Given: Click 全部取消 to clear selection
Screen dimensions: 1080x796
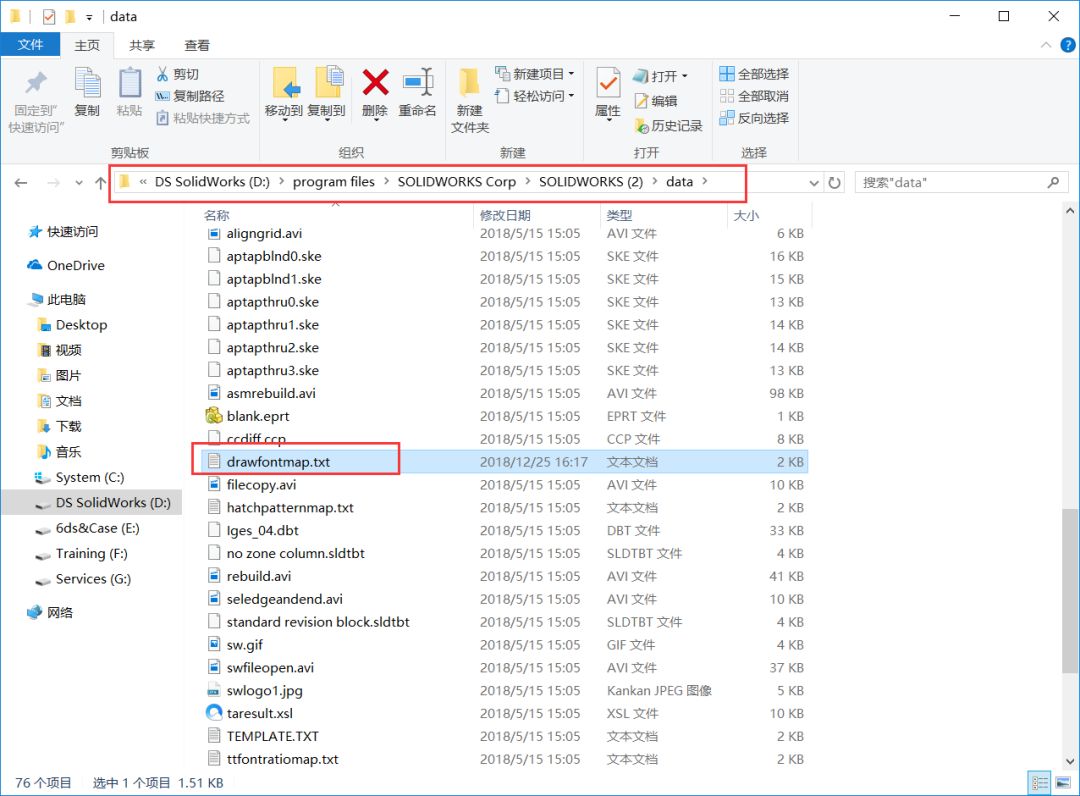Looking at the screenshot, I should (x=752, y=95).
